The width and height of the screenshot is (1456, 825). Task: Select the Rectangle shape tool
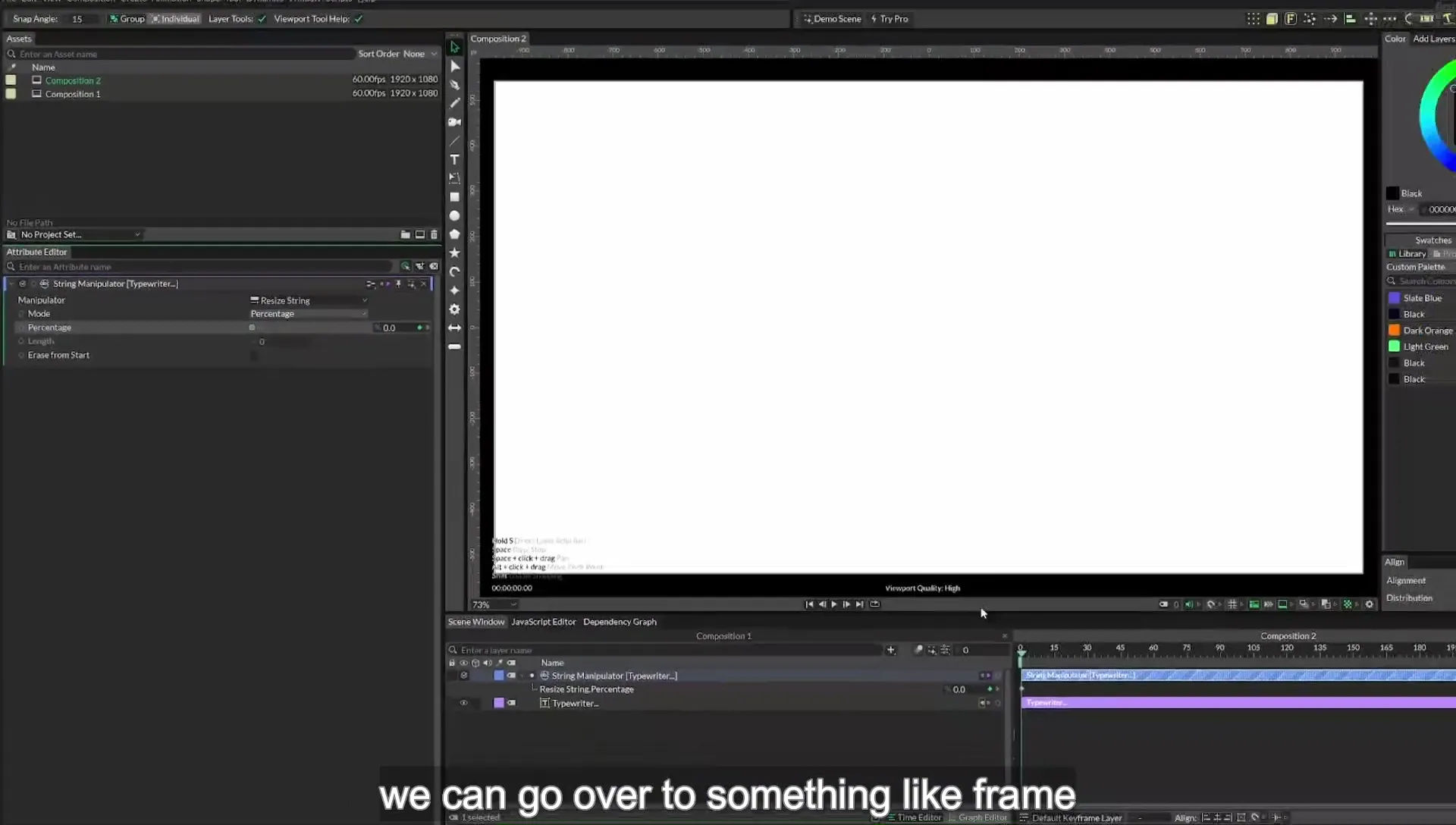[x=455, y=197]
